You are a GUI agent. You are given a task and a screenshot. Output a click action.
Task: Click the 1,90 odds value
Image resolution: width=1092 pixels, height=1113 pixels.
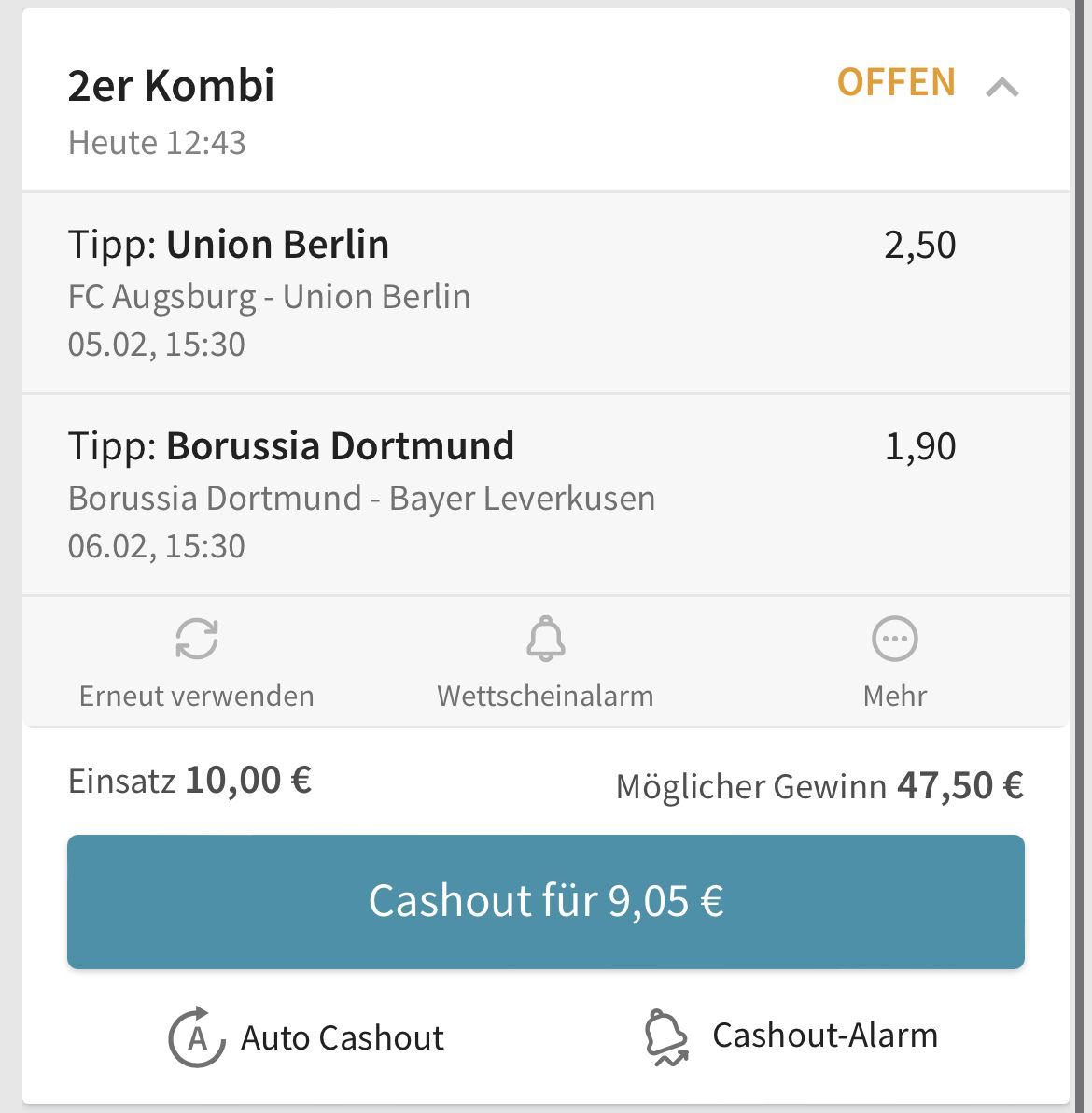pyautogui.click(x=920, y=446)
